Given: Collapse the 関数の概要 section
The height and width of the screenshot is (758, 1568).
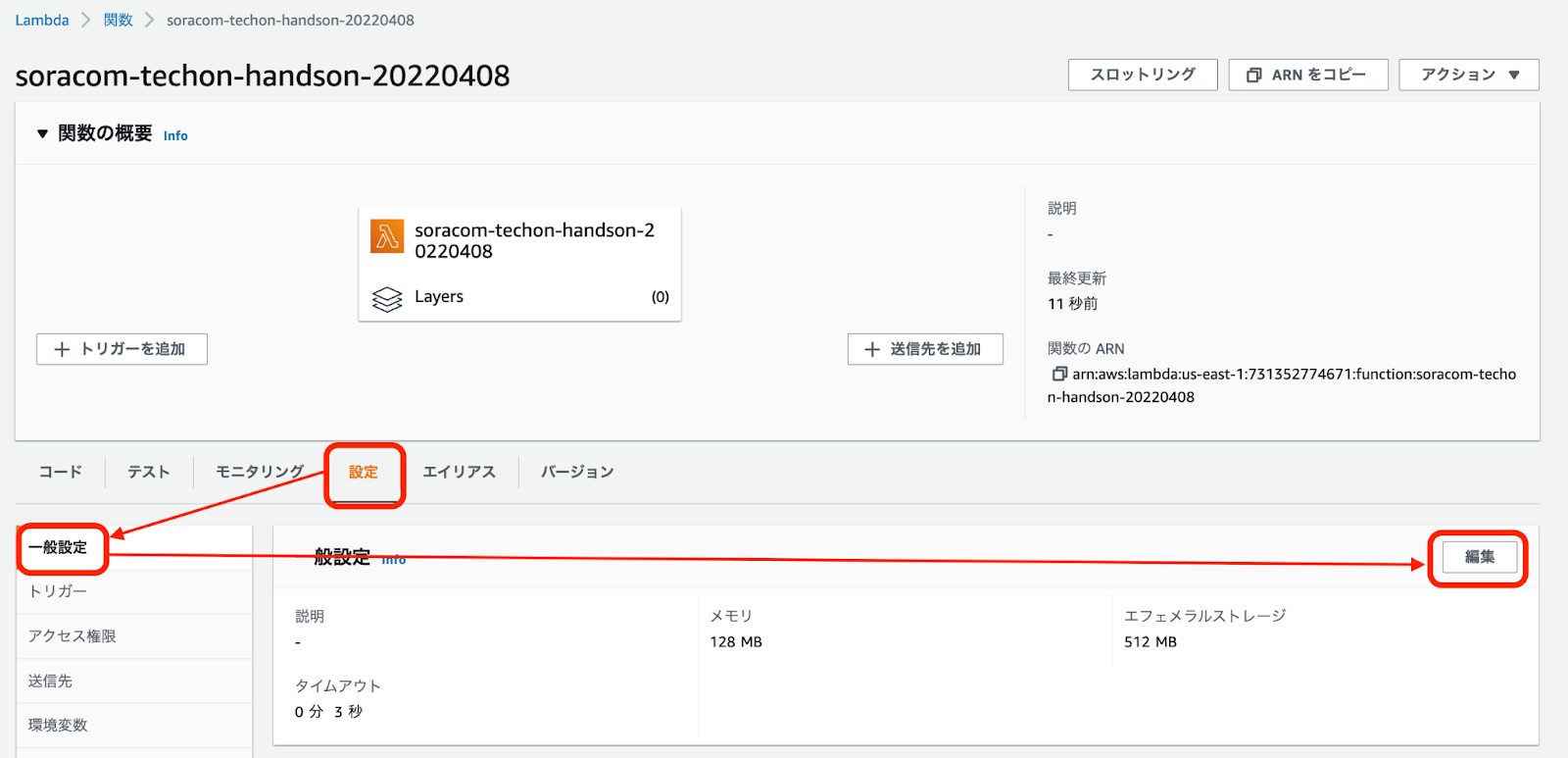Looking at the screenshot, I should tap(42, 133).
